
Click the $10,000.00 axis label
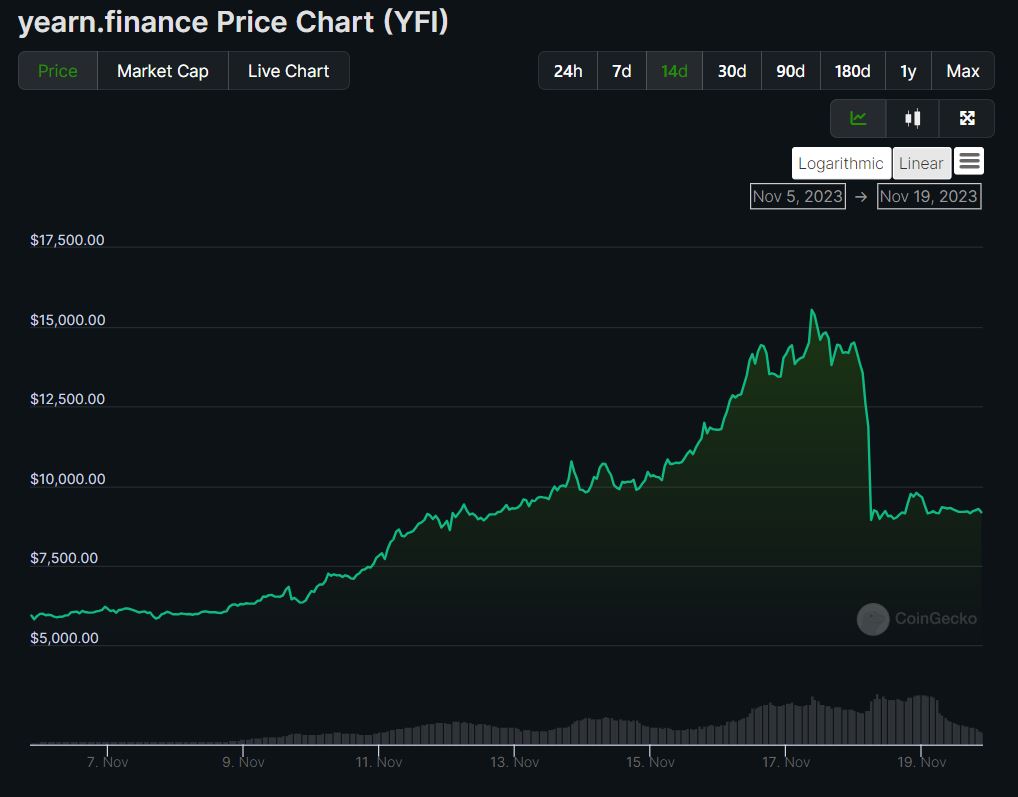pyautogui.click(x=68, y=479)
